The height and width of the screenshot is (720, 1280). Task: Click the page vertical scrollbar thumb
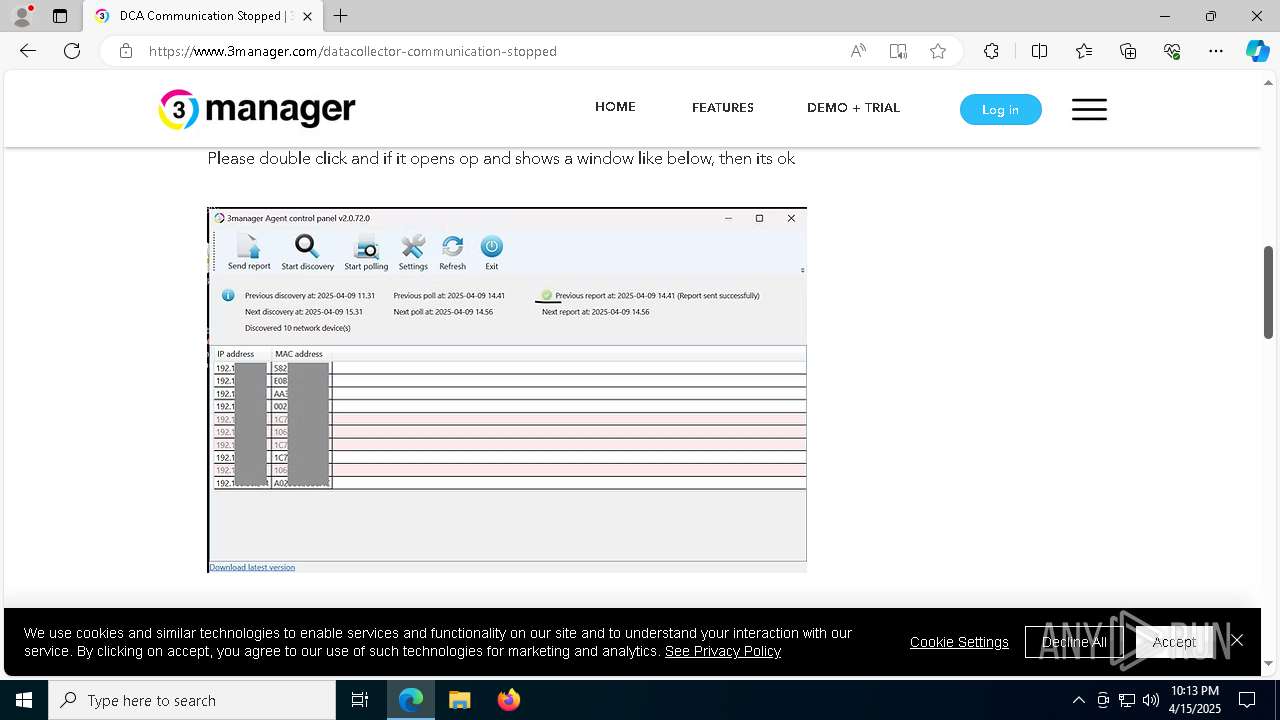coord(1269,292)
